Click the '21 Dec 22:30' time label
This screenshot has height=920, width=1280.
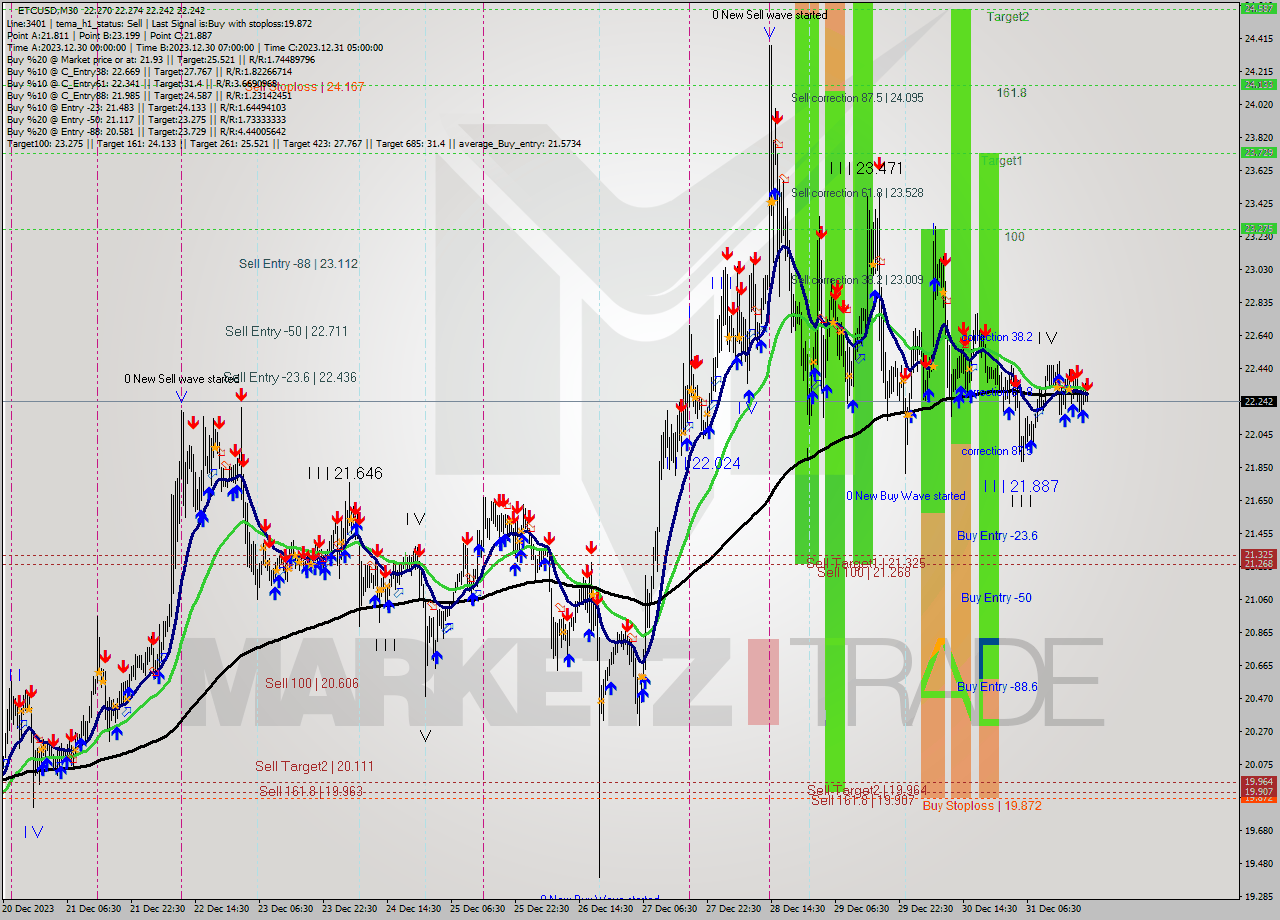157,909
